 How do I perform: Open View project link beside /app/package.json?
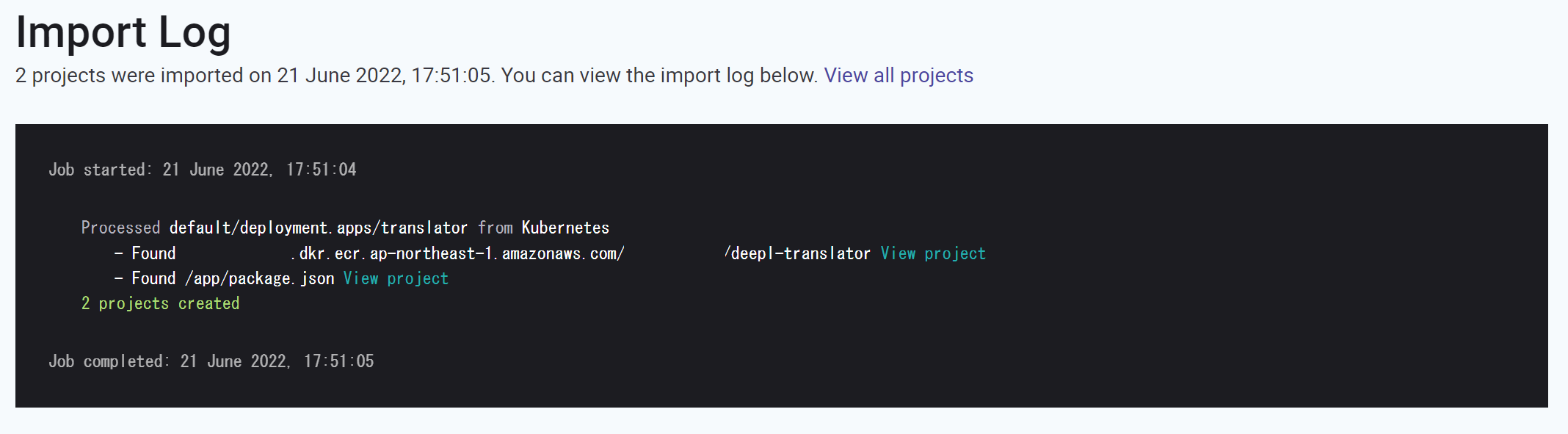tap(396, 279)
